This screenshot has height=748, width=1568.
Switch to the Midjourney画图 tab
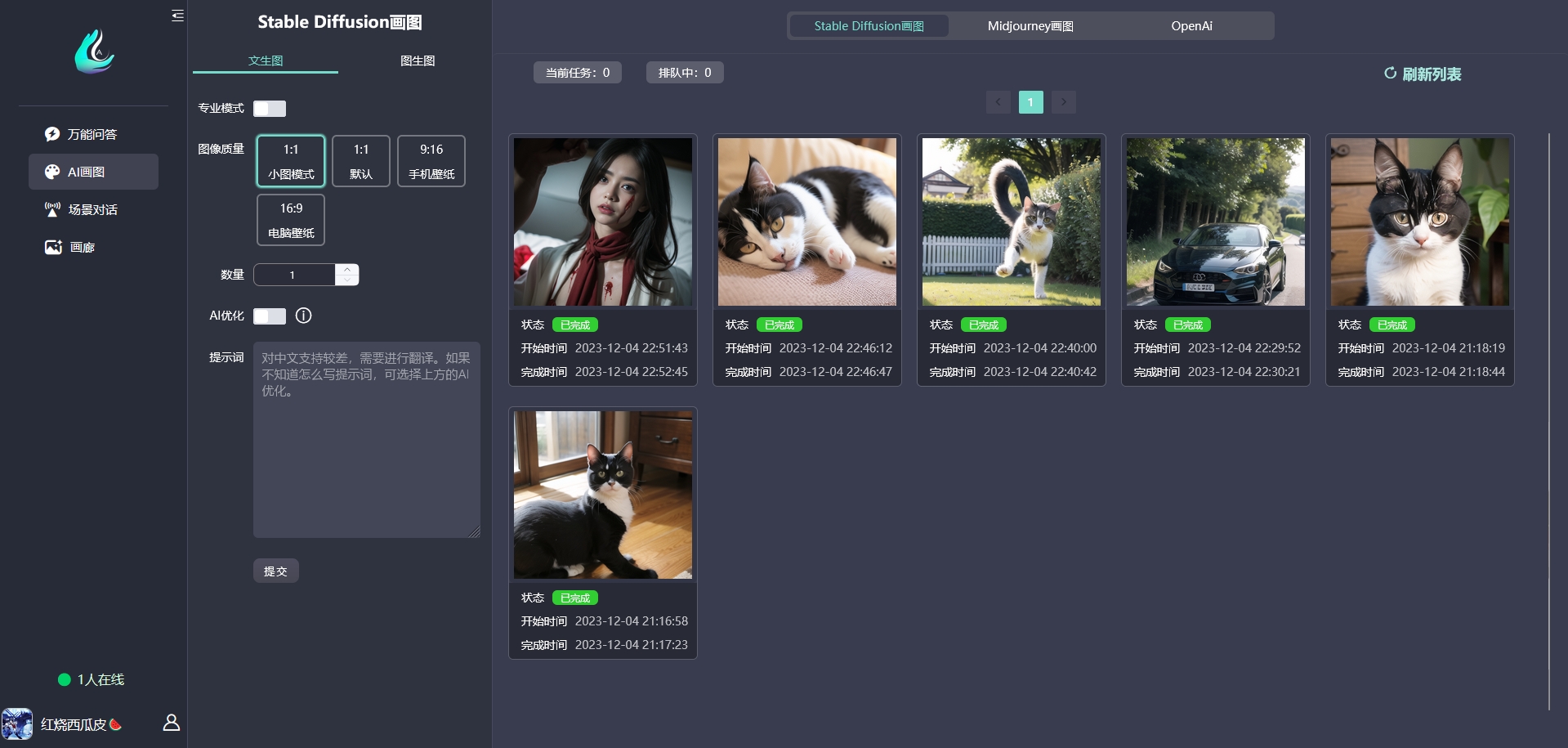[x=1030, y=26]
